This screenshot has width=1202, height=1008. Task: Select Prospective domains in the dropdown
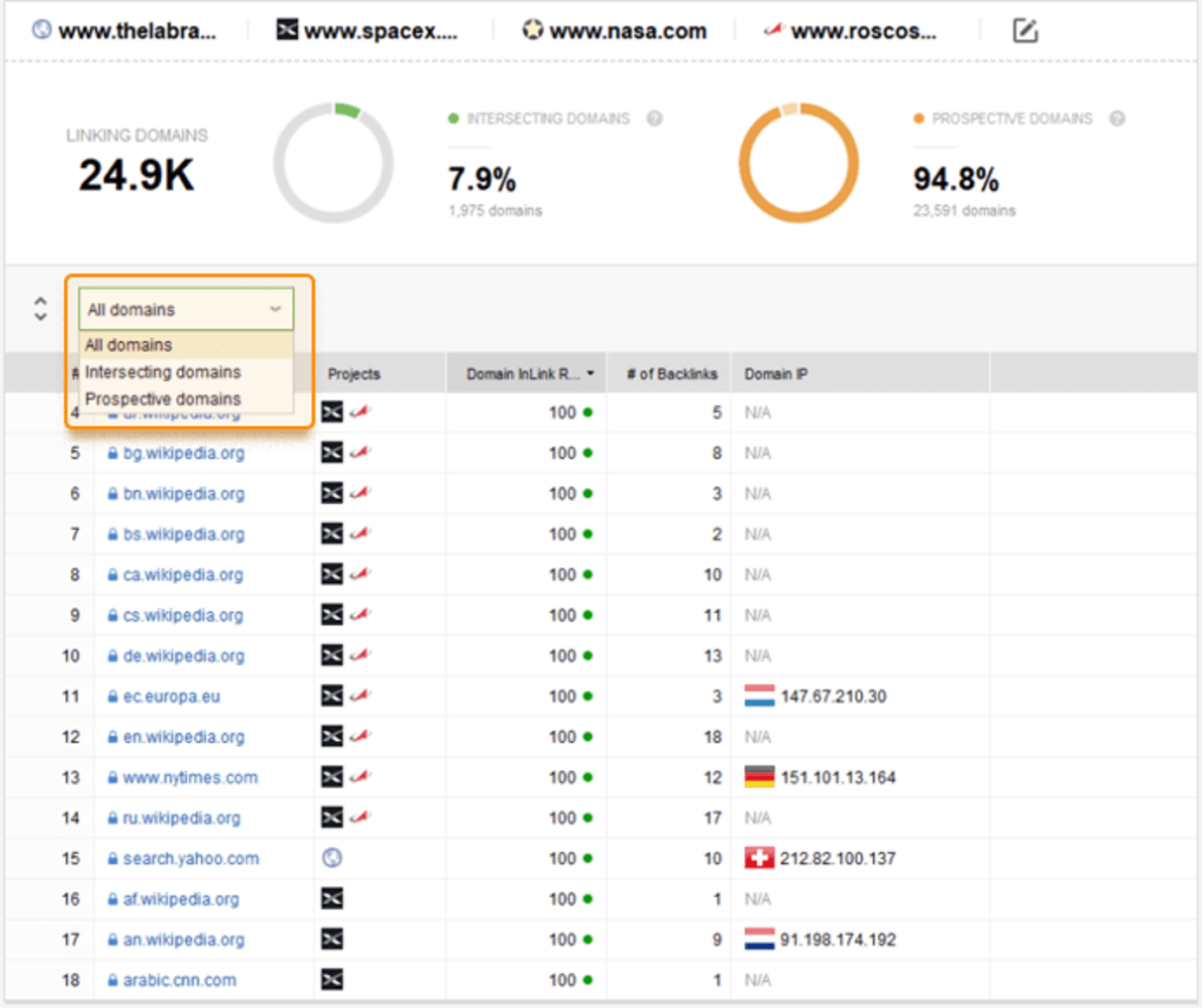(x=164, y=399)
